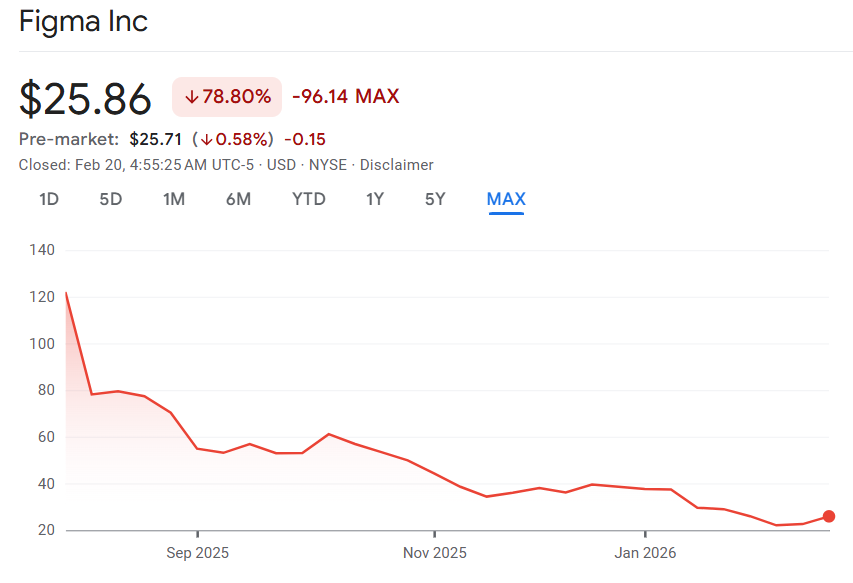The width and height of the screenshot is (853, 583).
Task: Select the 5D time range tab
Action: pyautogui.click(x=110, y=199)
